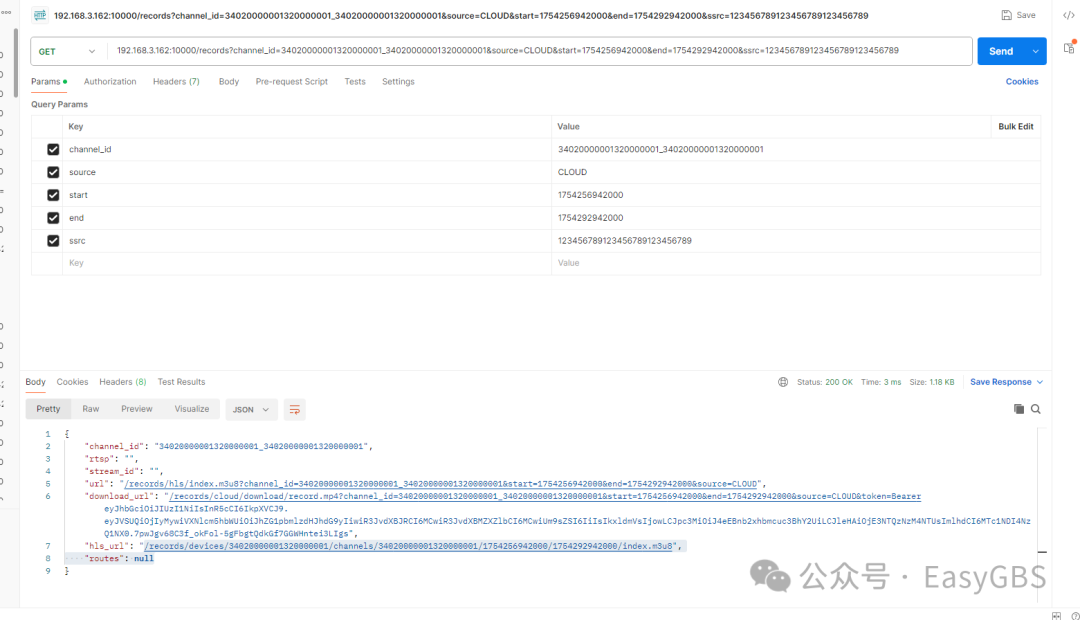The image size is (1080, 620).
Task: Open the request Headers (7) tab
Action: [x=176, y=81]
